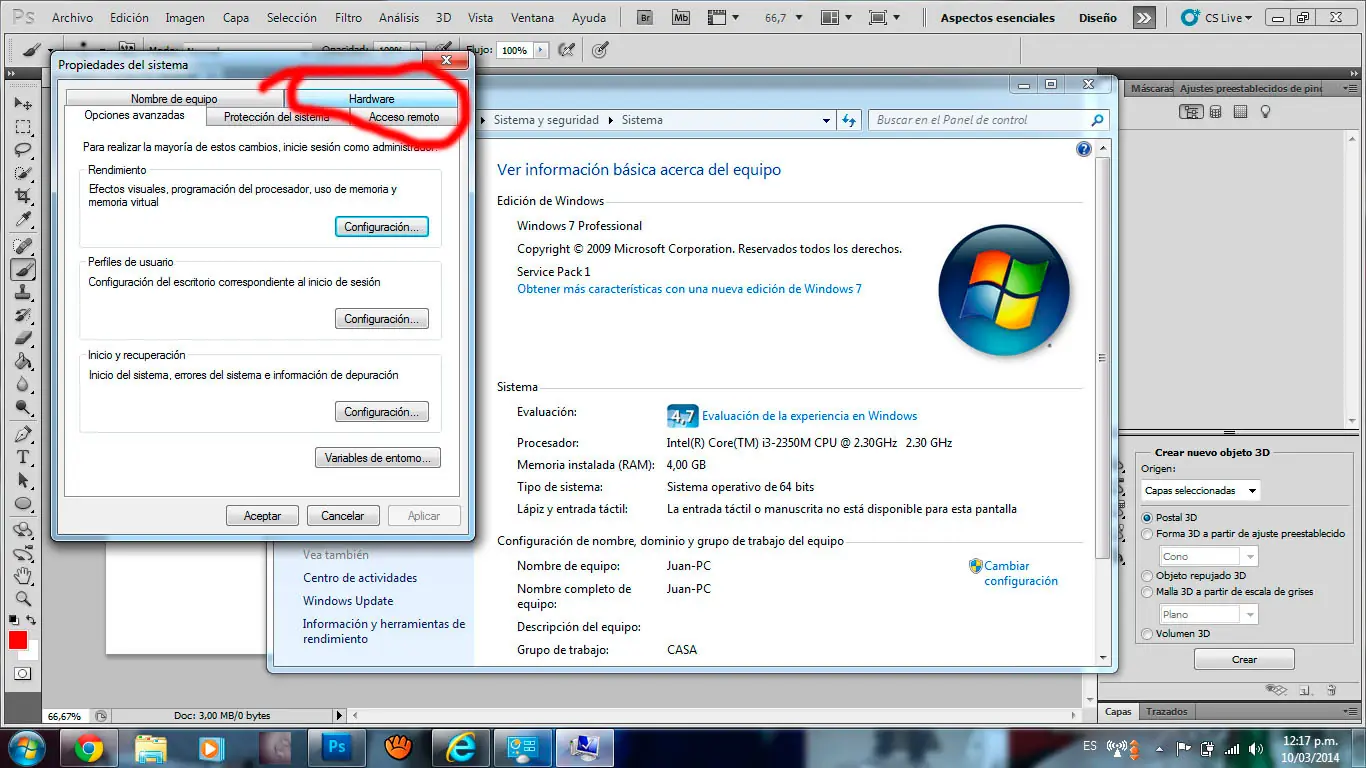Select the Pen tool
Viewport: 1366px width, 768px height.
(23, 434)
